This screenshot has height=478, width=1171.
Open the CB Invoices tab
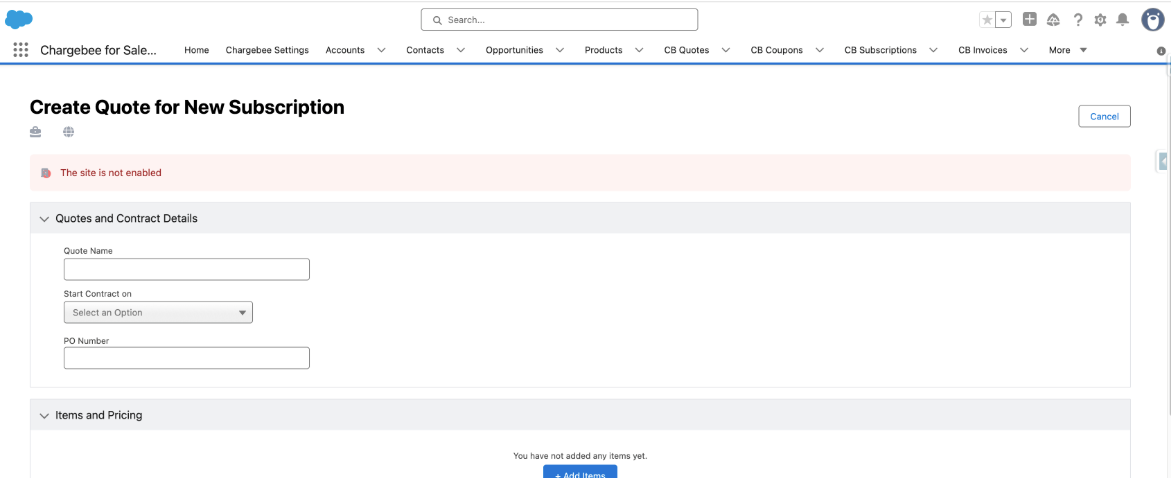point(983,50)
